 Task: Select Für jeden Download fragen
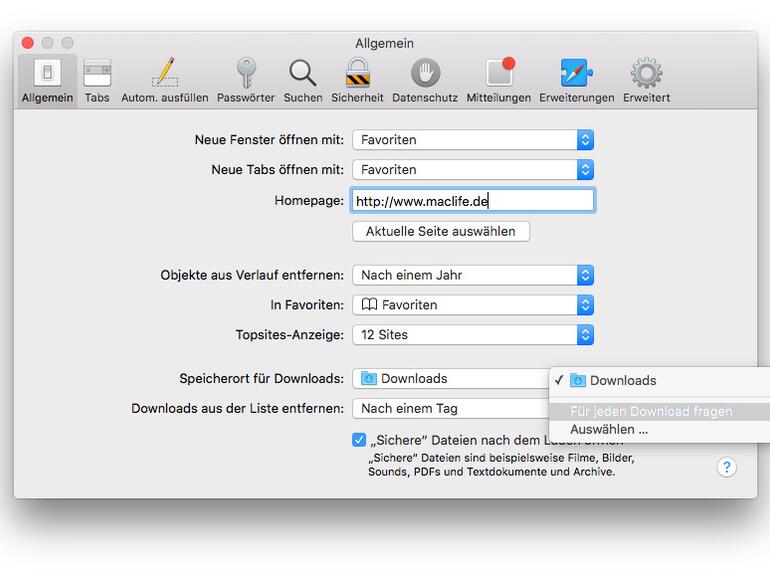tap(660, 412)
